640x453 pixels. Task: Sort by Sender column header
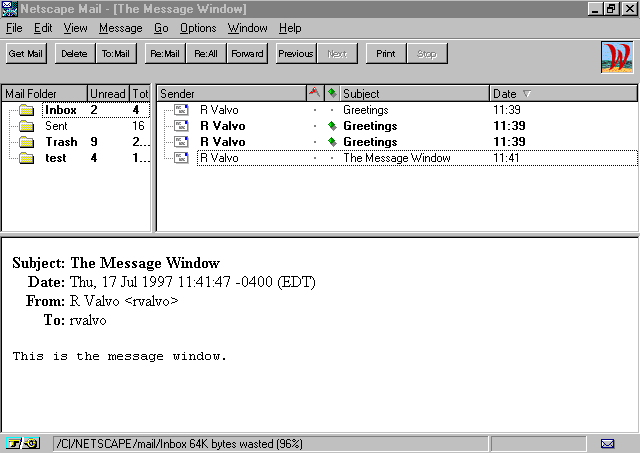tap(231, 93)
